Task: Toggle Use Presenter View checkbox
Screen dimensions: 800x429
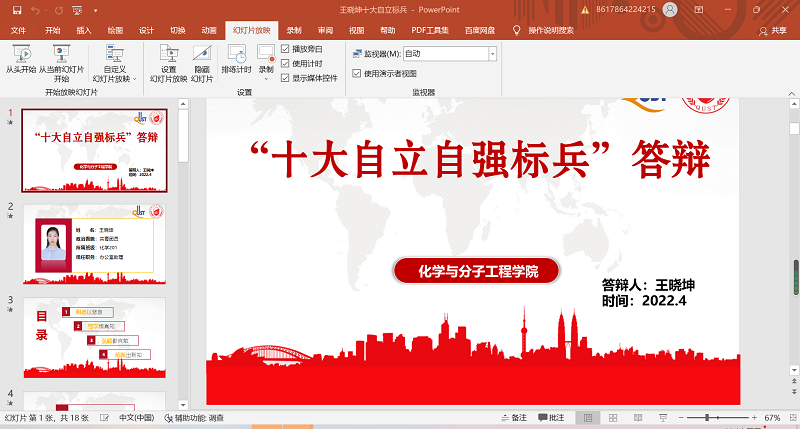Action: point(358,73)
